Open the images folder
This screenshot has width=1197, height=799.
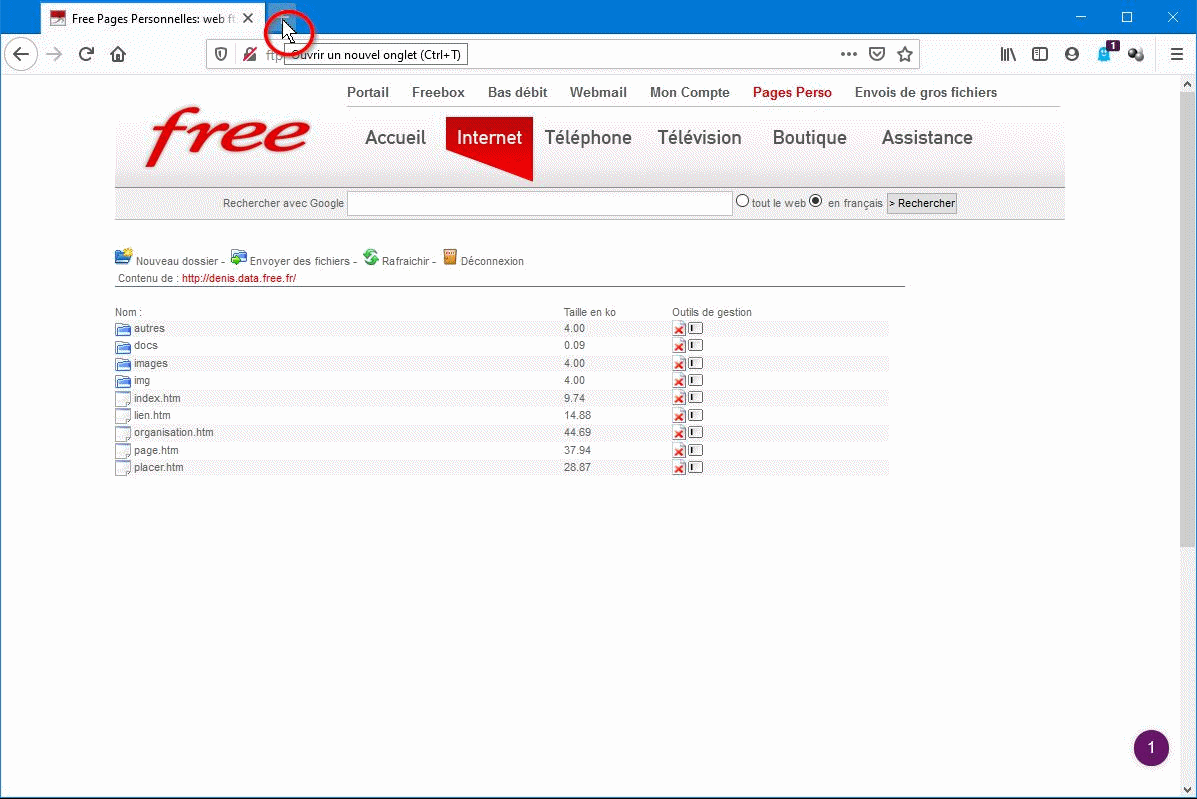click(x=150, y=363)
